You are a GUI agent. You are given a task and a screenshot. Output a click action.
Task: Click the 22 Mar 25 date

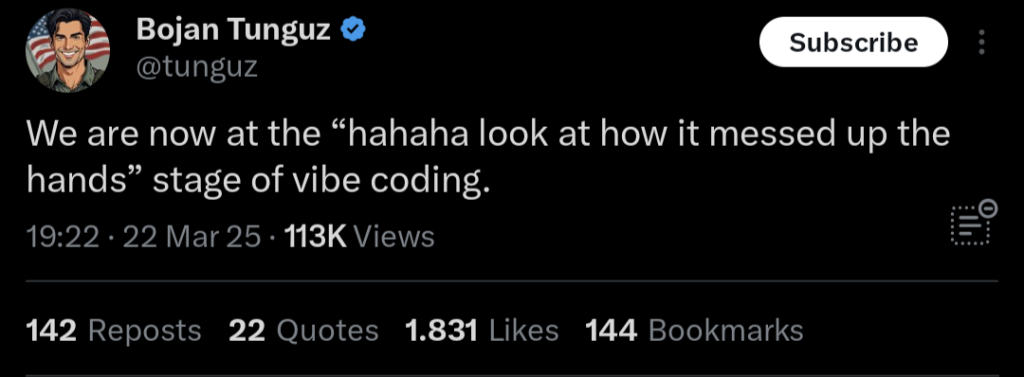pyautogui.click(x=191, y=236)
